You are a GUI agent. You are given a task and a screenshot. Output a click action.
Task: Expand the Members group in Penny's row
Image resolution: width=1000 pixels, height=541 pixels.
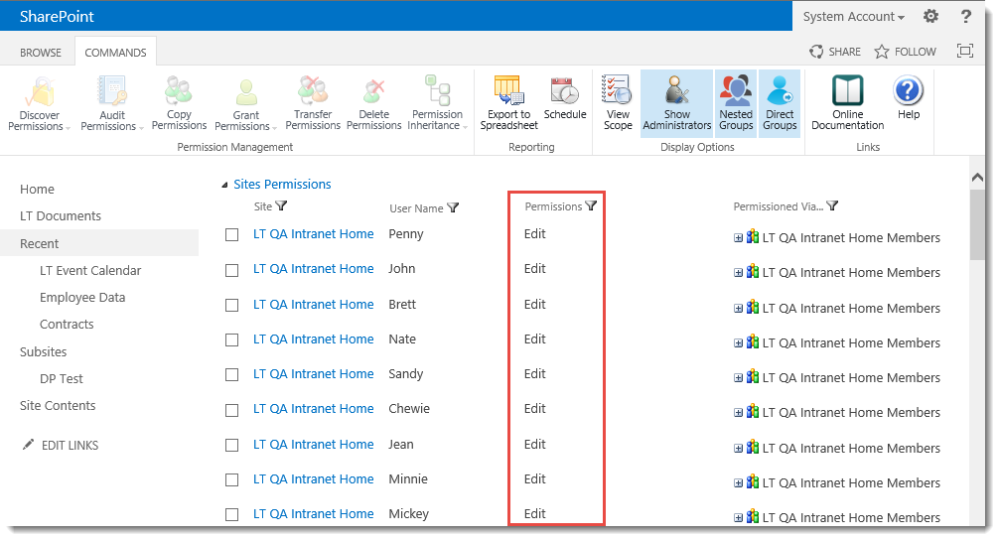click(738, 238)
